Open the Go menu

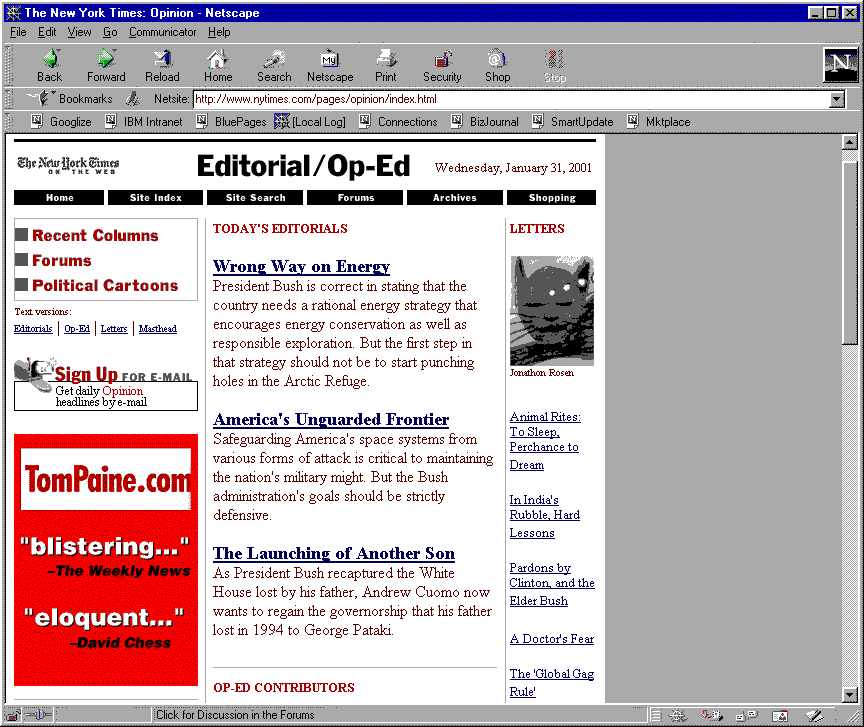point(110,32)
